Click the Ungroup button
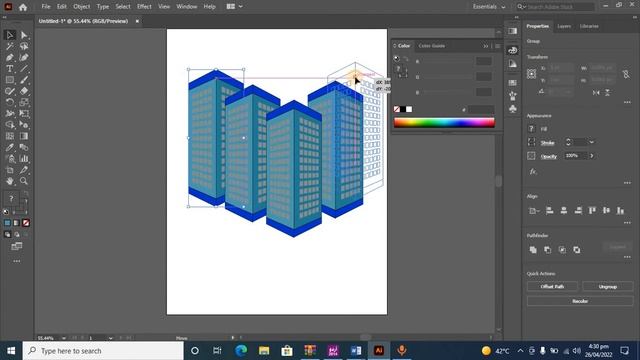The image size is (640, 360). 608,287
